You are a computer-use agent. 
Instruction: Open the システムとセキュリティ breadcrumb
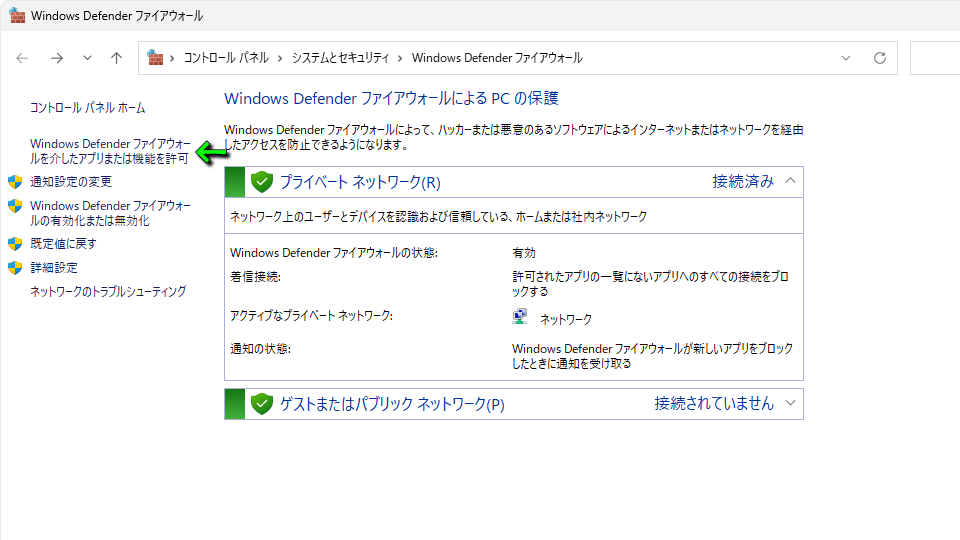point(340,58)
